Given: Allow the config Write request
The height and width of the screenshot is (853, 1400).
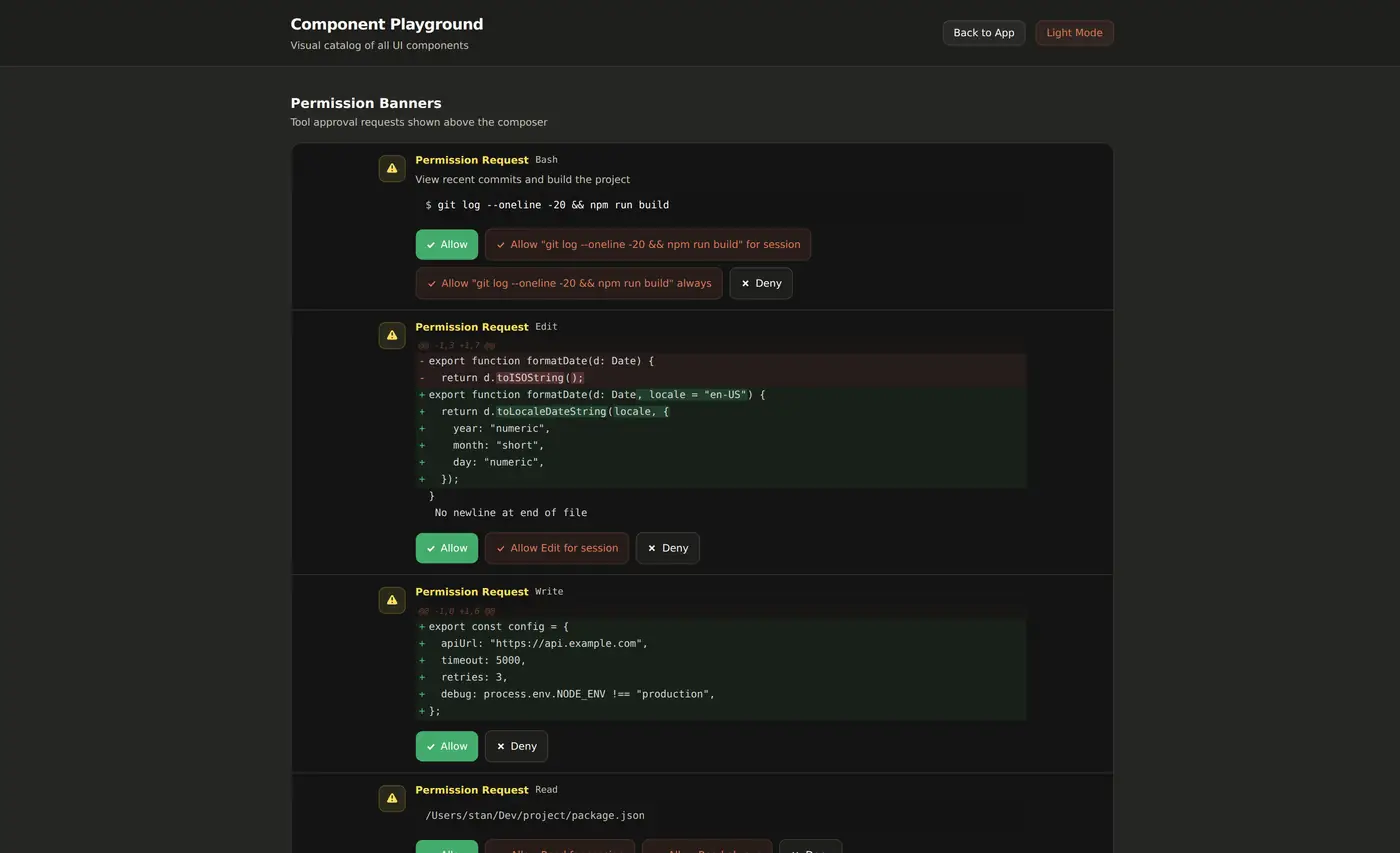Looking at the screenshot, I should pyautogui.click(x=447, y=747).
